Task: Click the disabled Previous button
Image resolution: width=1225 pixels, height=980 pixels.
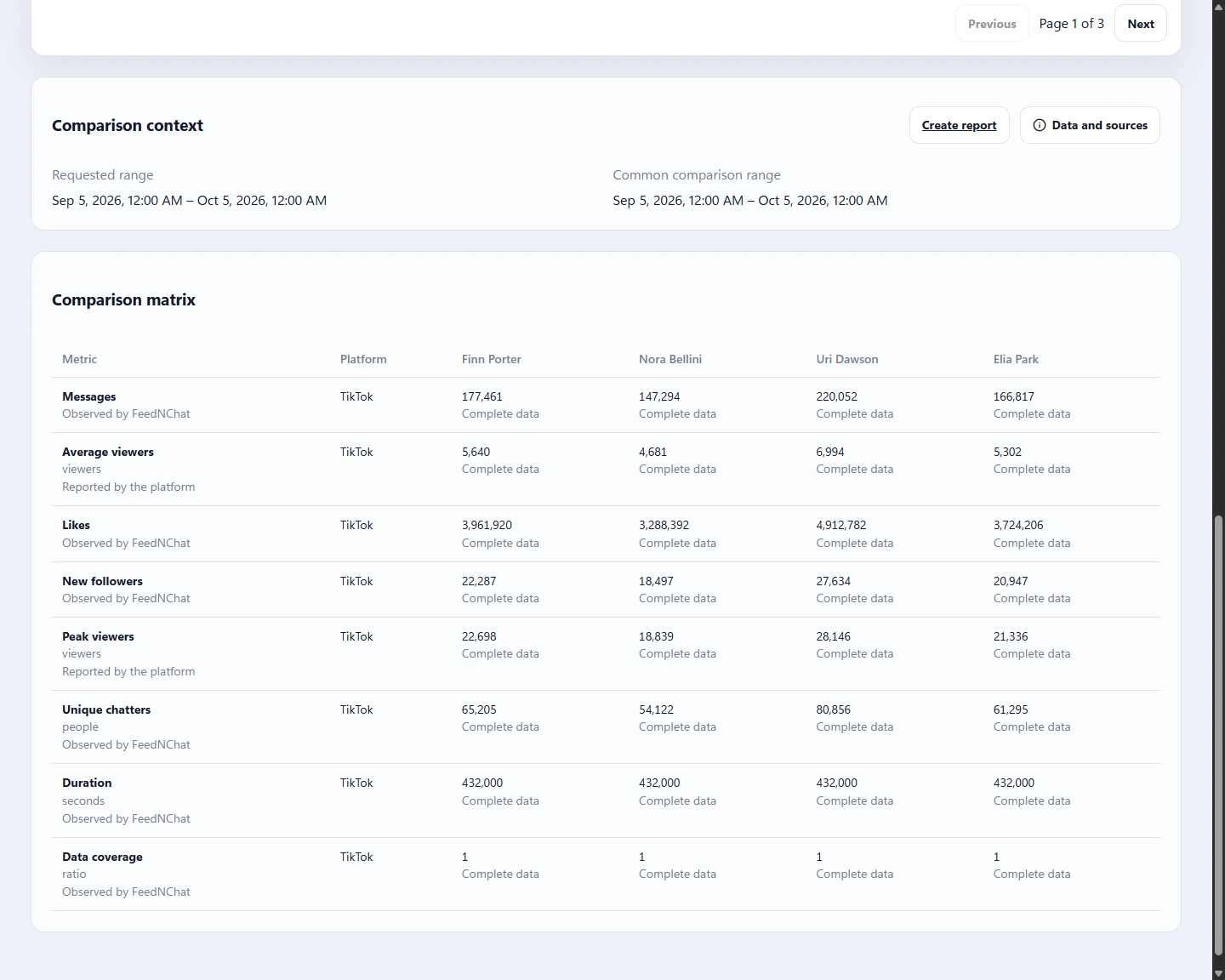Action: (x=992, y=24)
